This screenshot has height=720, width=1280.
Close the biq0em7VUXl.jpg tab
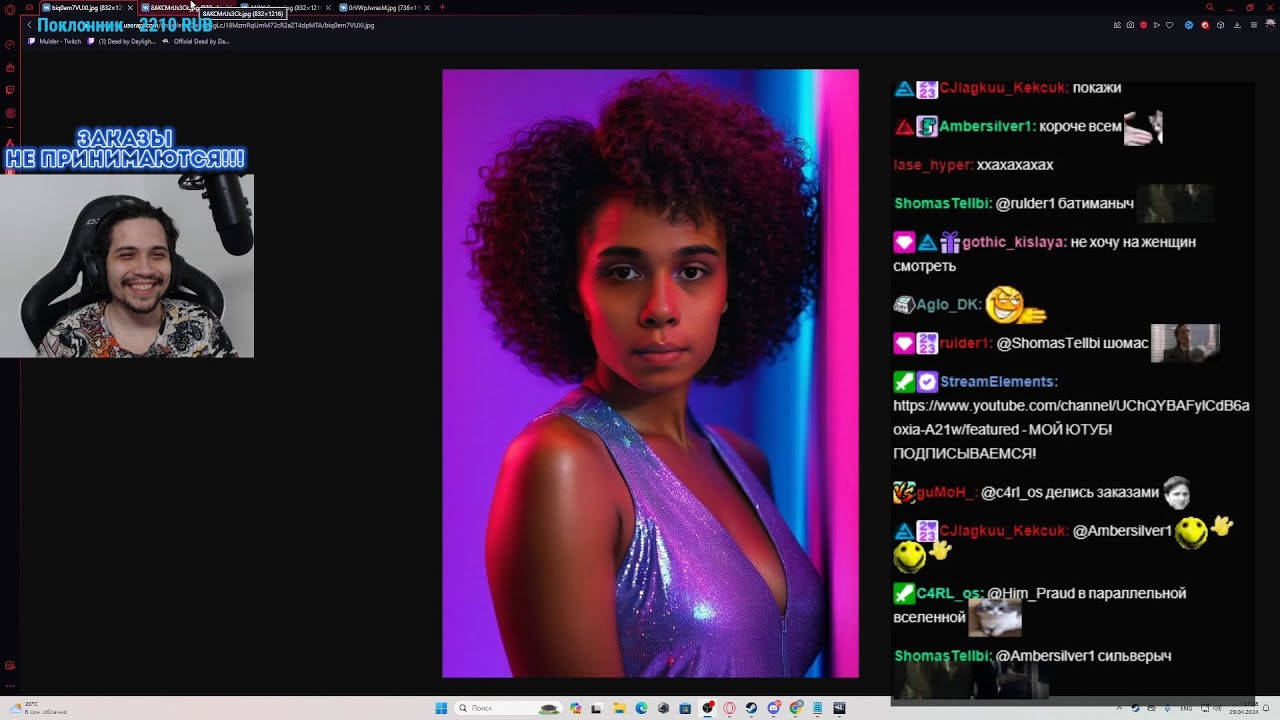pyautogui.click(x=130, y=7)
